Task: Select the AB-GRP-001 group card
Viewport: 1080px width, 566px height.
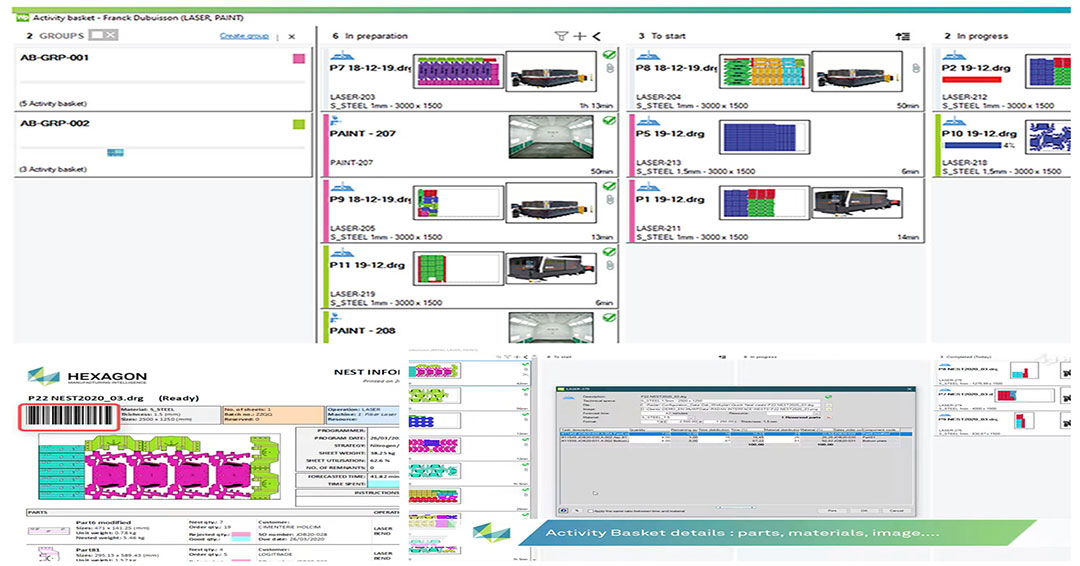Action: [x=163, y=79]
